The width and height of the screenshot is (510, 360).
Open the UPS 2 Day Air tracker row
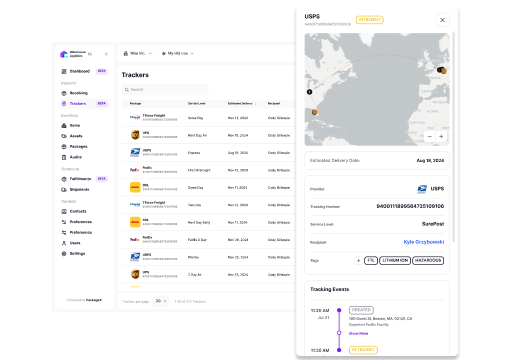[x=208, y=274]
